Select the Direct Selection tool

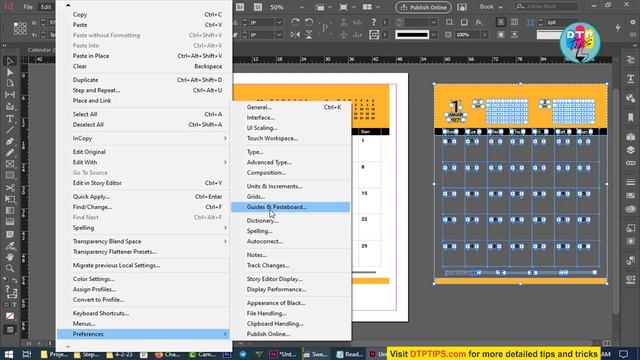point(10,72)
